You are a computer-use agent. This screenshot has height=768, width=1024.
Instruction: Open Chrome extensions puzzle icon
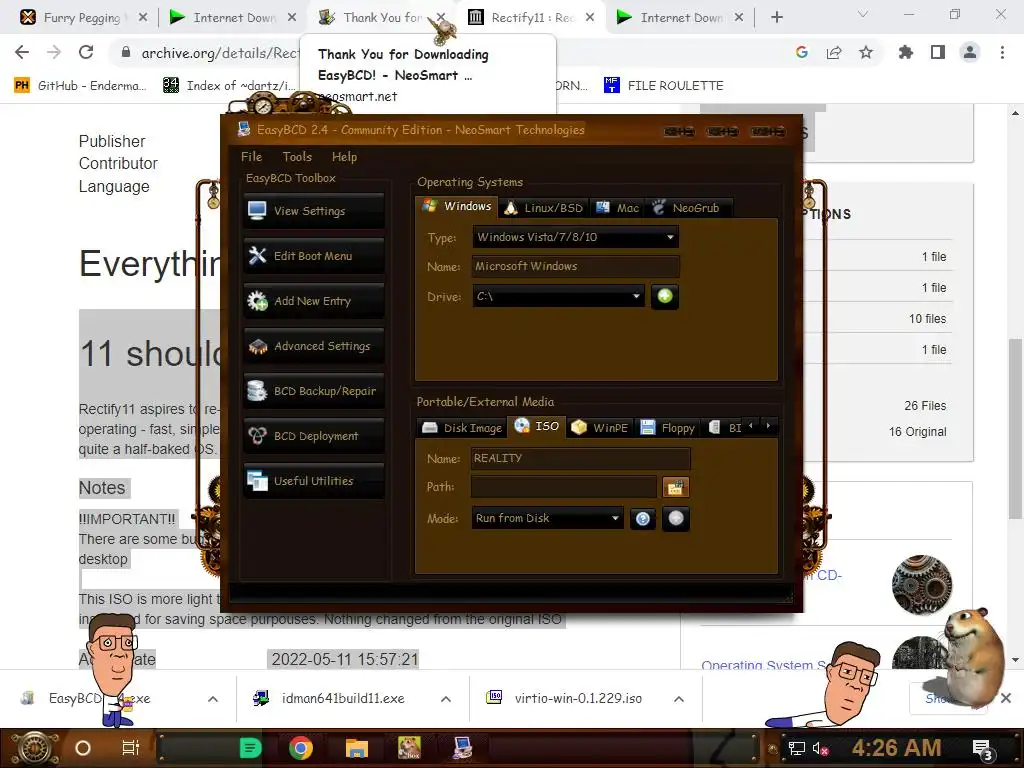[x=906, y=52]
